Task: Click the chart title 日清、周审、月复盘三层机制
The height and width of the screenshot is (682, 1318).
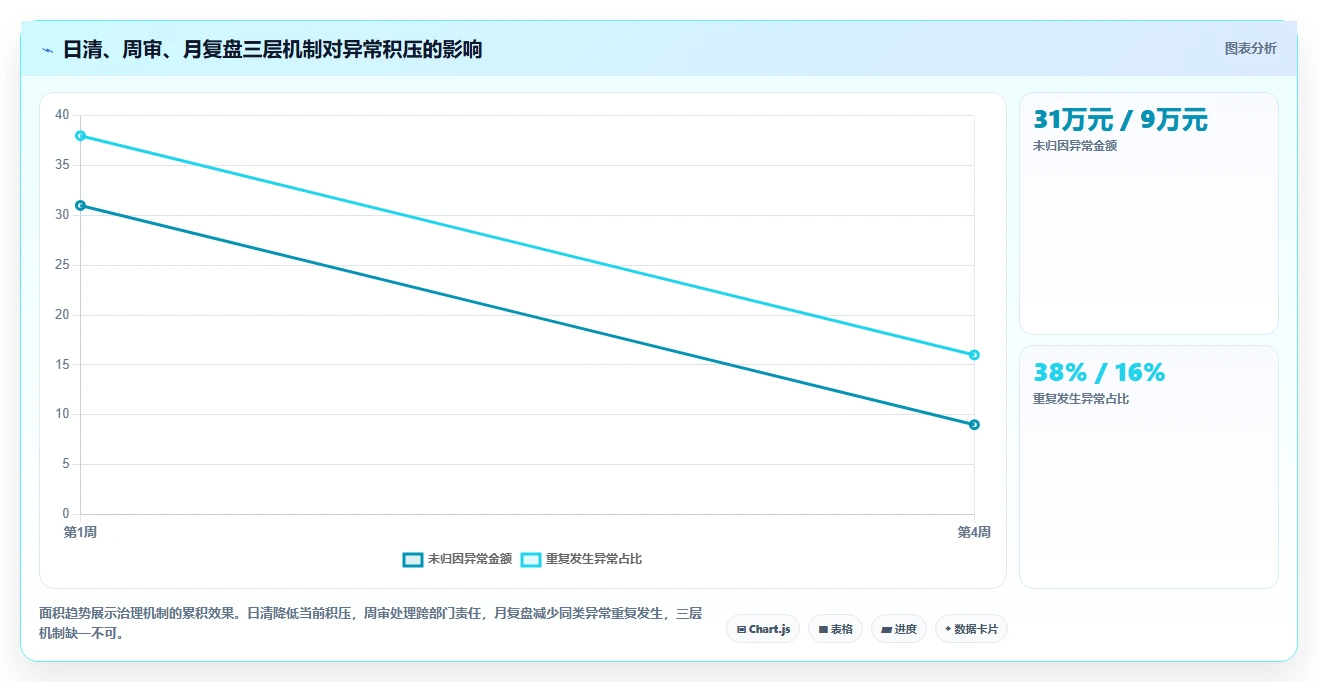Action: [x=272, y=49]
